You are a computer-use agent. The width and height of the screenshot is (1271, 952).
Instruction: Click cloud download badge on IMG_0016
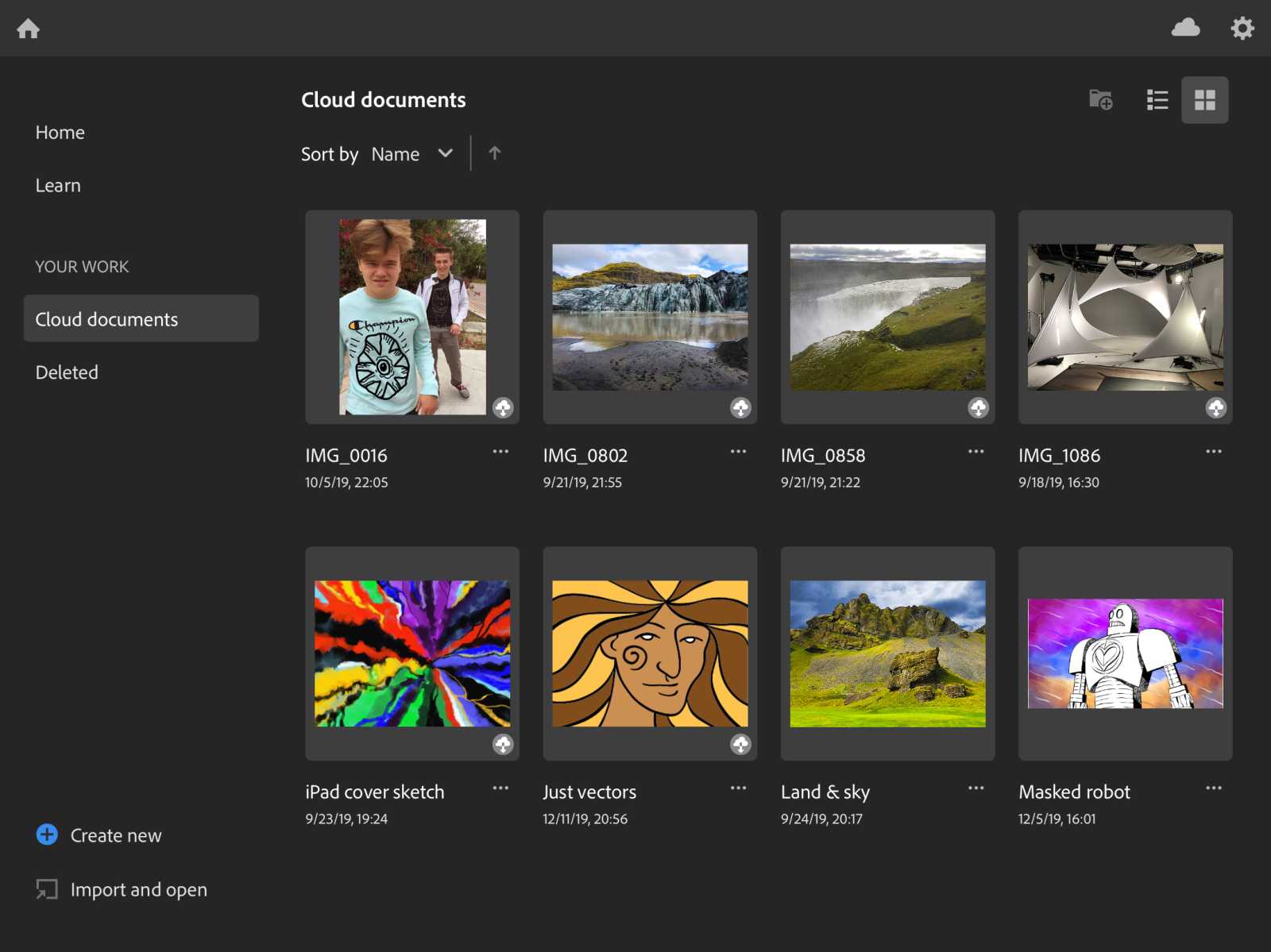503,407
